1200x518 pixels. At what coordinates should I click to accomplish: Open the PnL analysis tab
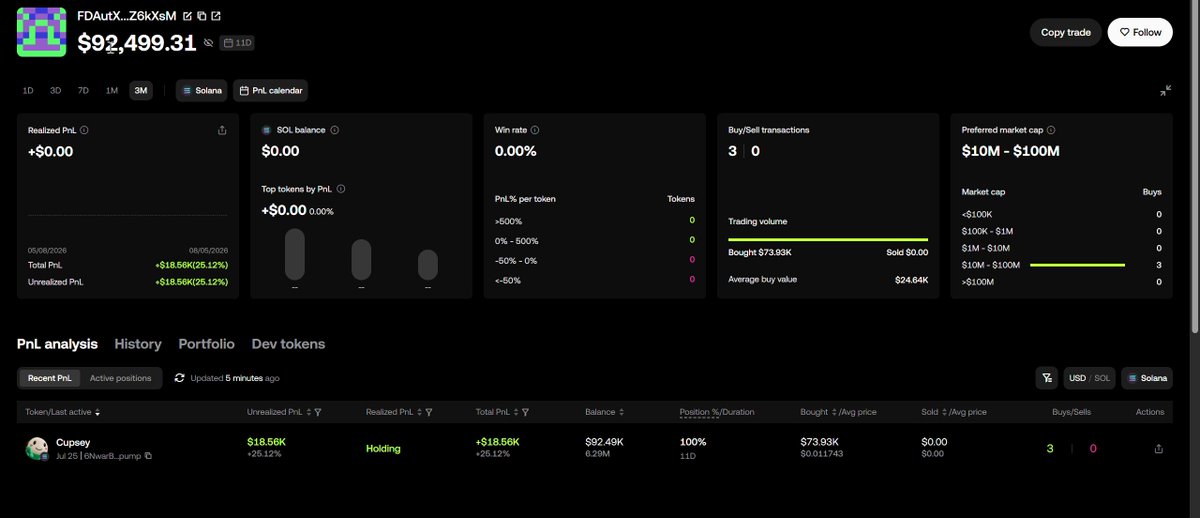[x=57, y=344]
